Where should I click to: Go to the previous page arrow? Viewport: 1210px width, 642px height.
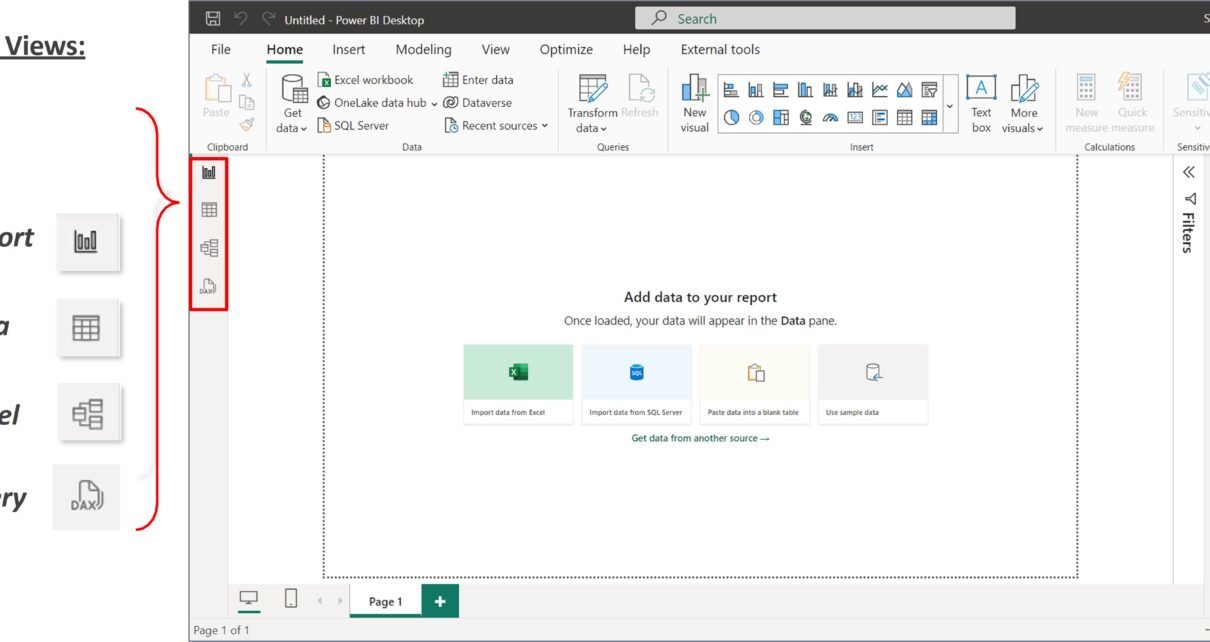[320, 600]
